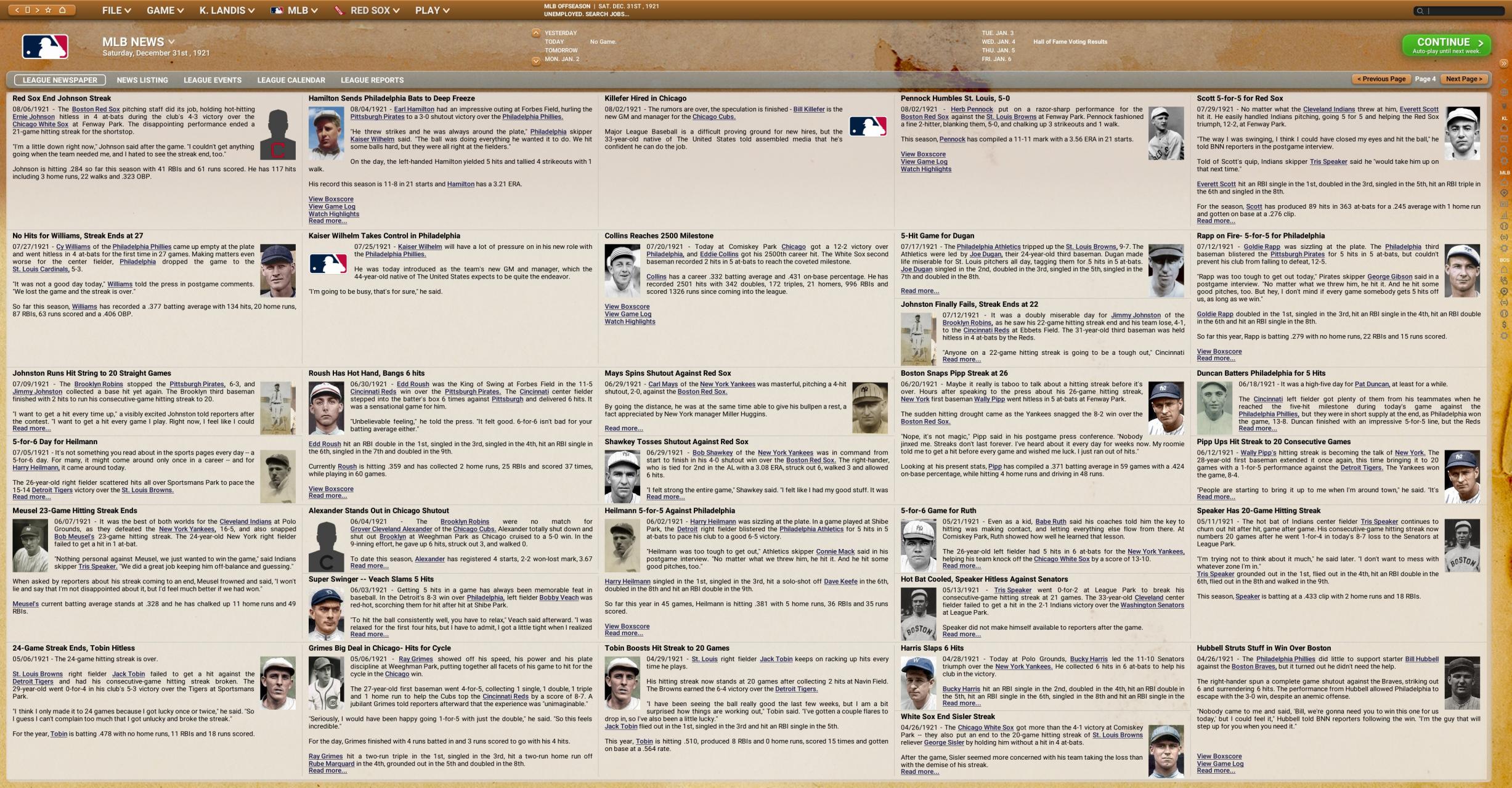Click the globe icon in the right sidebar
The width and height of the screenshot is (1512, 788).
1504,92
